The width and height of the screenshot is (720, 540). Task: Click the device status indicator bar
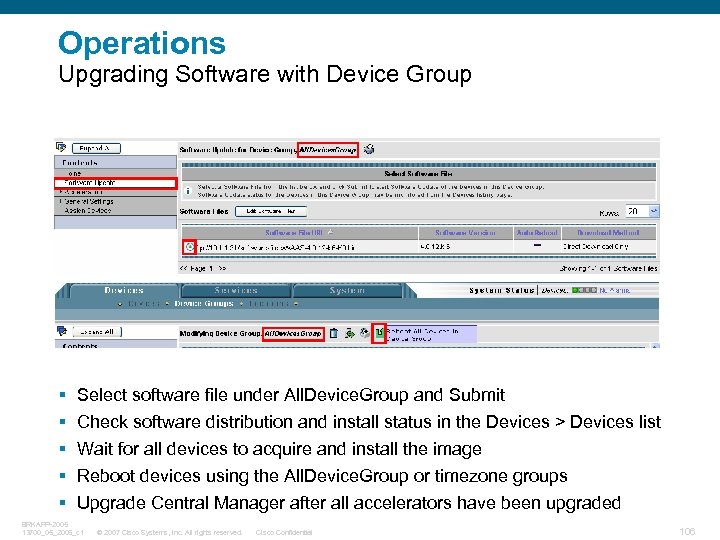(x=584, y=290)
